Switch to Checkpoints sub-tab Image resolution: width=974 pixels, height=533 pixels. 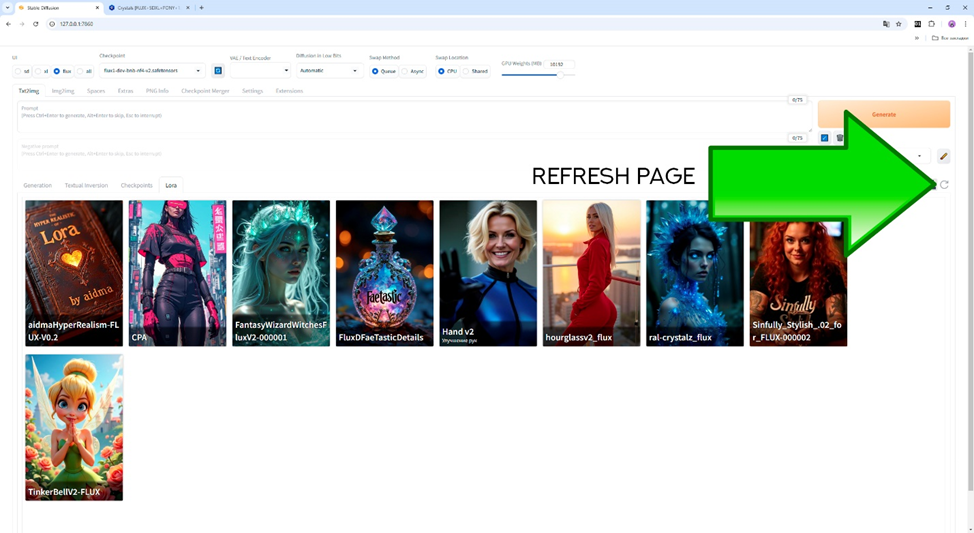pyautogui.click(x=137, y=185)
